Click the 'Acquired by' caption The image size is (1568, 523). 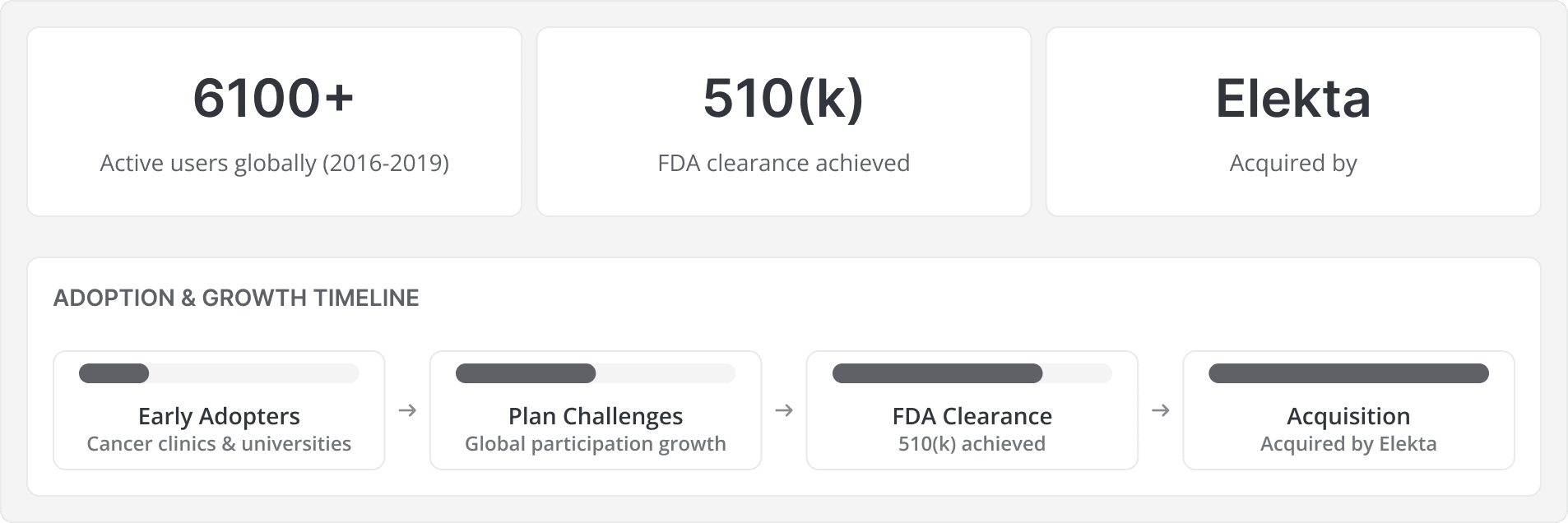tap(1292, 164)
